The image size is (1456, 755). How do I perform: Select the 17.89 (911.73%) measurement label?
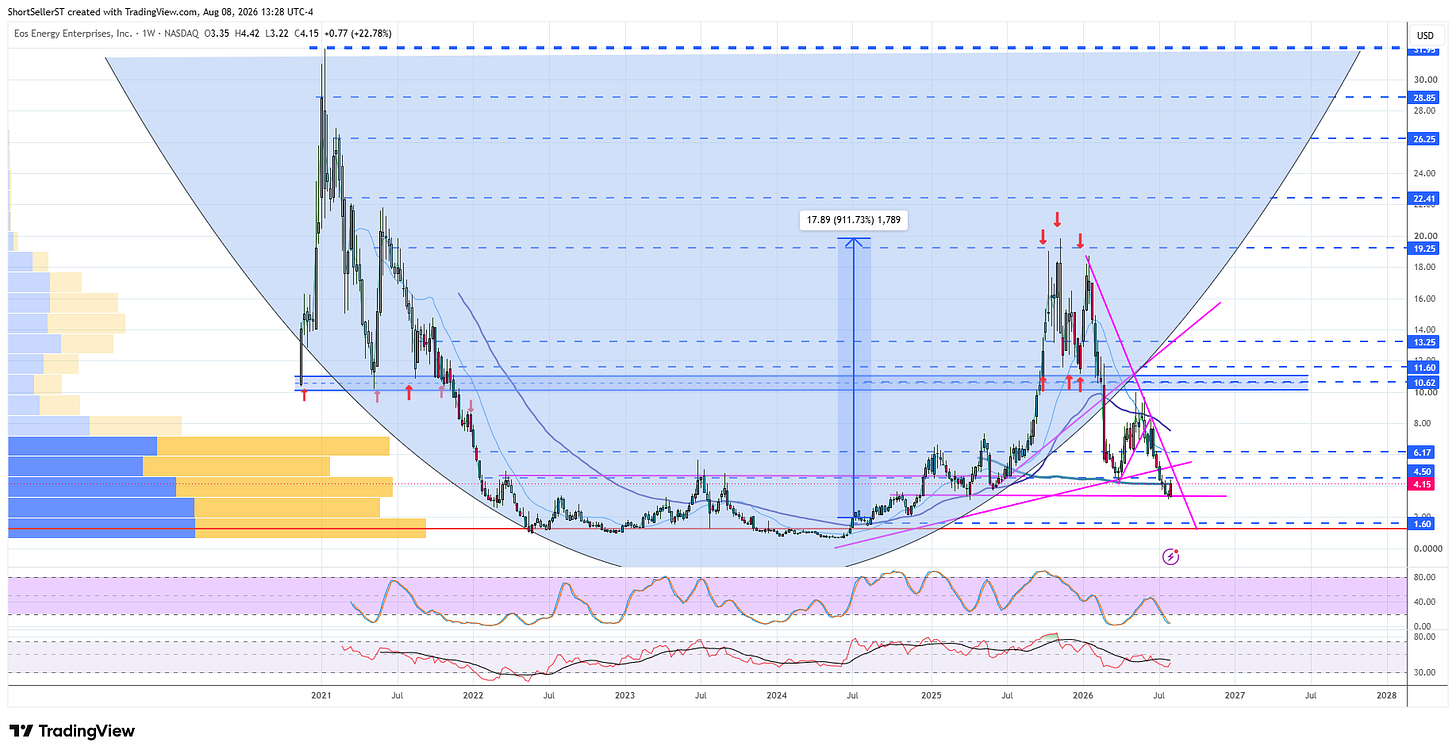853,221
